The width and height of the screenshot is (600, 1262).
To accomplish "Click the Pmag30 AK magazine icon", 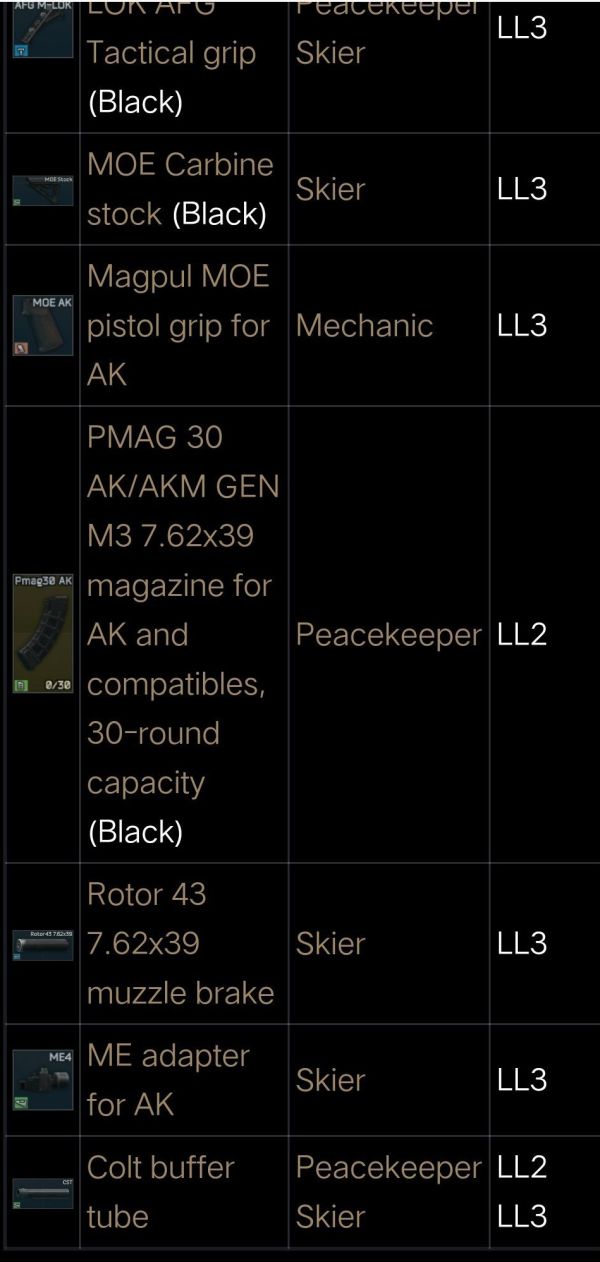I will coord(43,634).
